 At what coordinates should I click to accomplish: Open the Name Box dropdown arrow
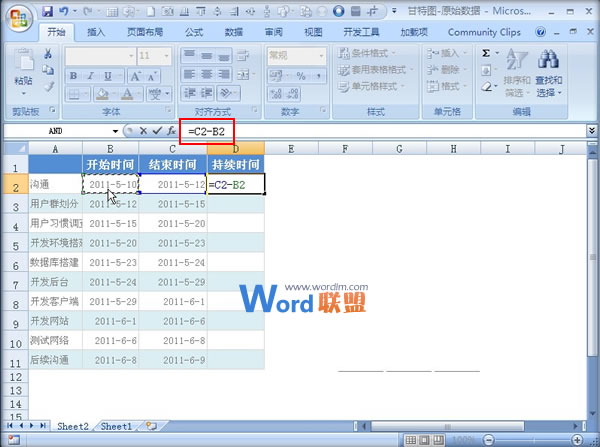pyautogui.click(x=115, y=131)
